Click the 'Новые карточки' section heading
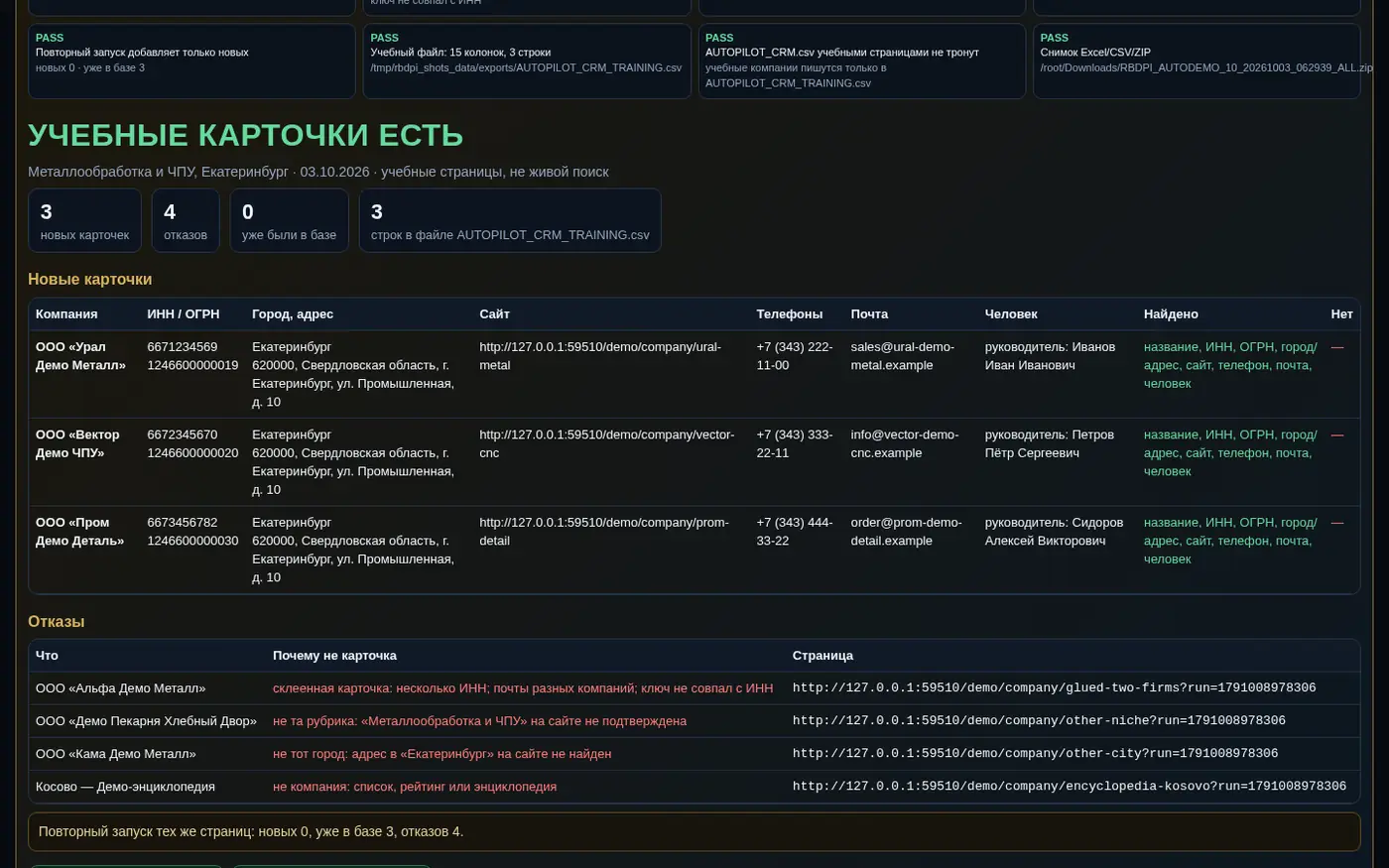Screen dimensions: 1389x868 tap(90, 280)
